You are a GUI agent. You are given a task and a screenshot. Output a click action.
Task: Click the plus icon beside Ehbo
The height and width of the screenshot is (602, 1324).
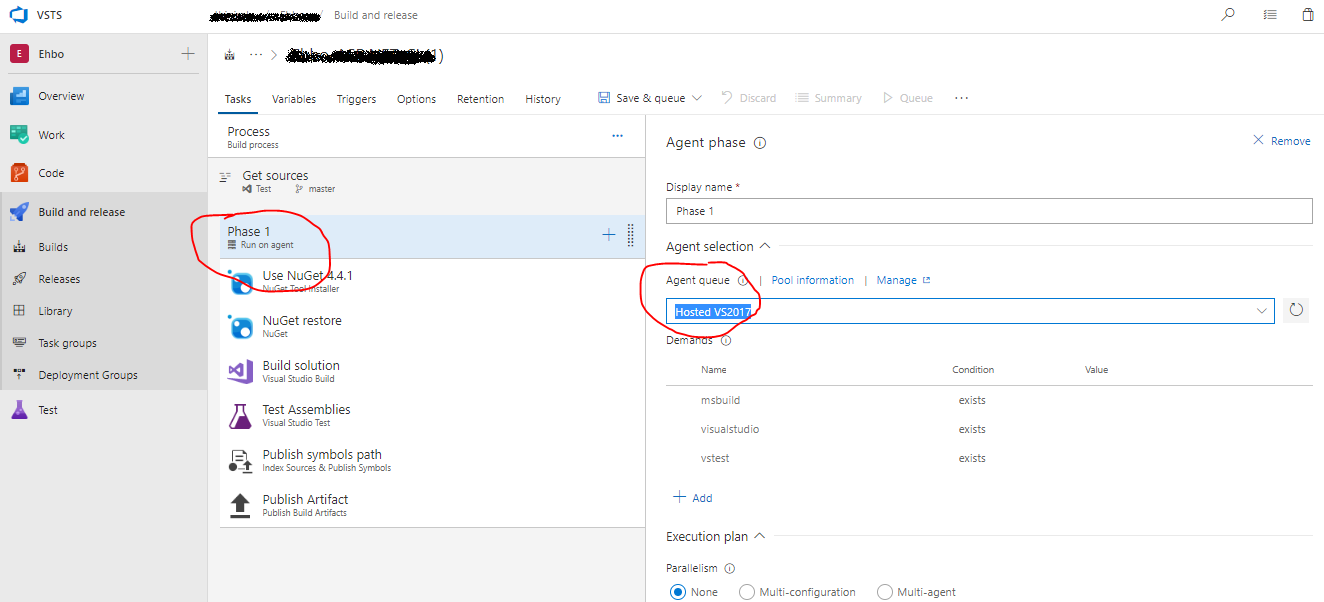188,54
